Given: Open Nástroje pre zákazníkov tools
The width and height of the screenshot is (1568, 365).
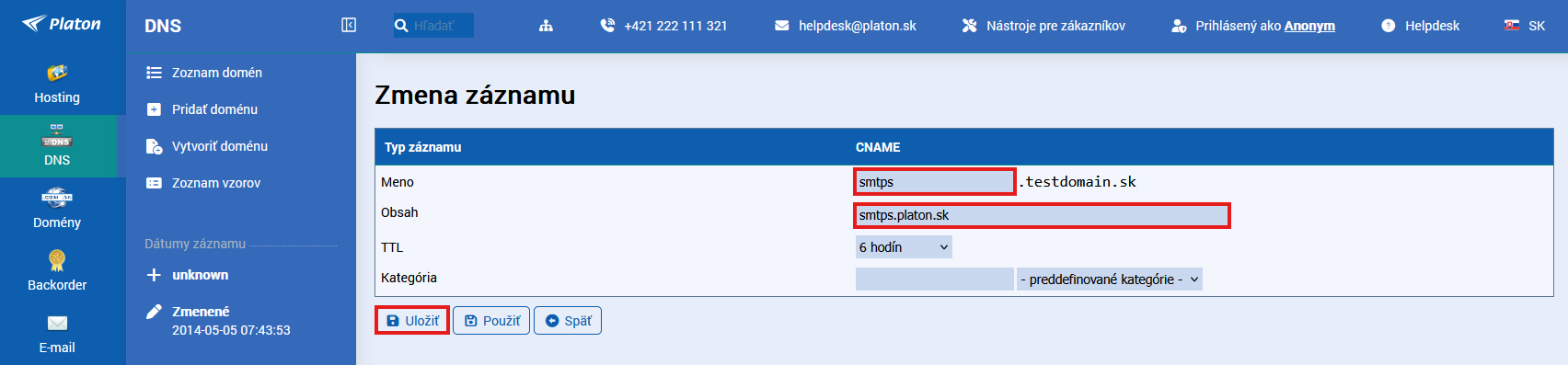Looking at the screenshot, I should pyautogui.click(x=1043, y=26).
